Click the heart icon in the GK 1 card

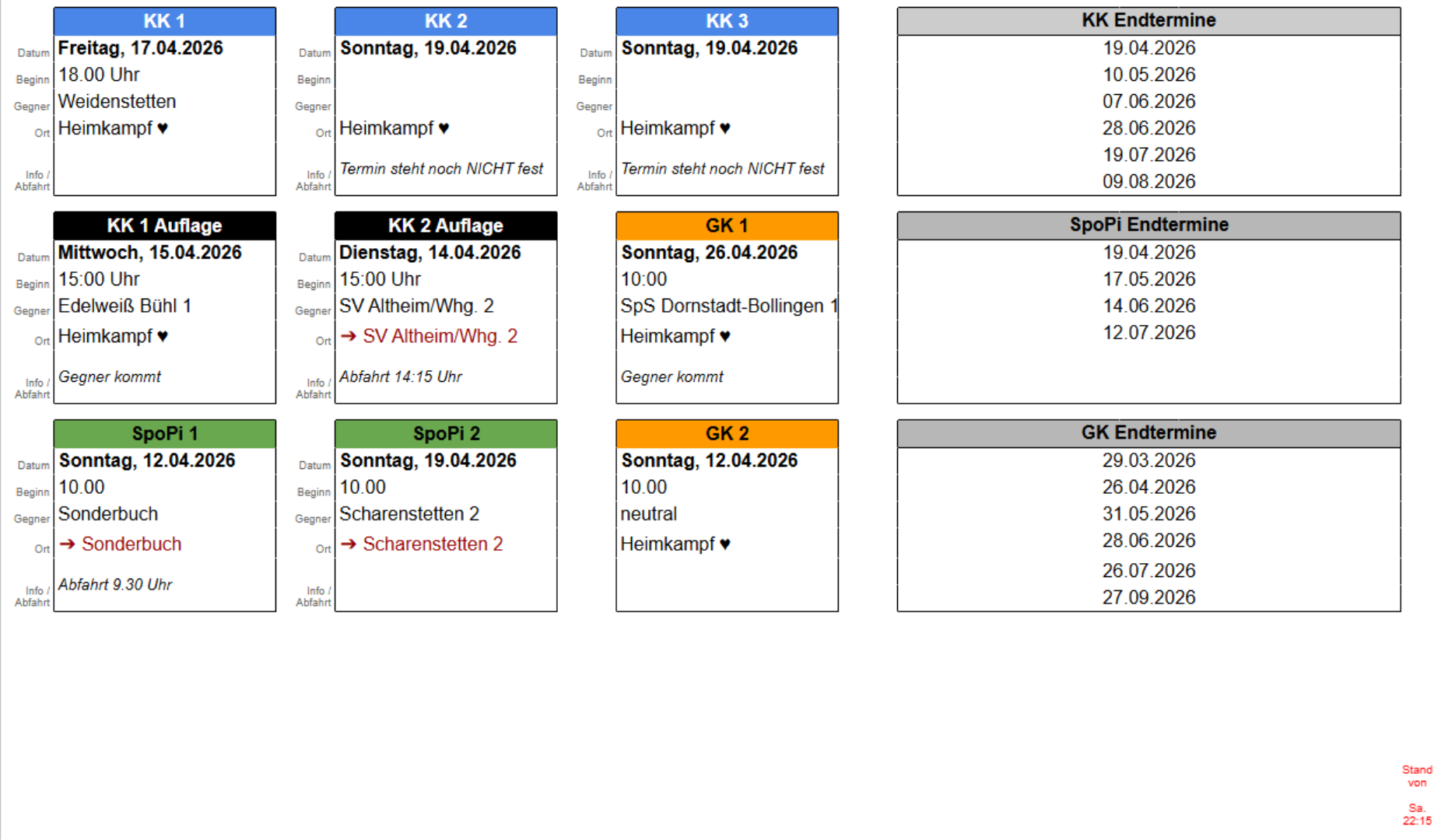724,337
